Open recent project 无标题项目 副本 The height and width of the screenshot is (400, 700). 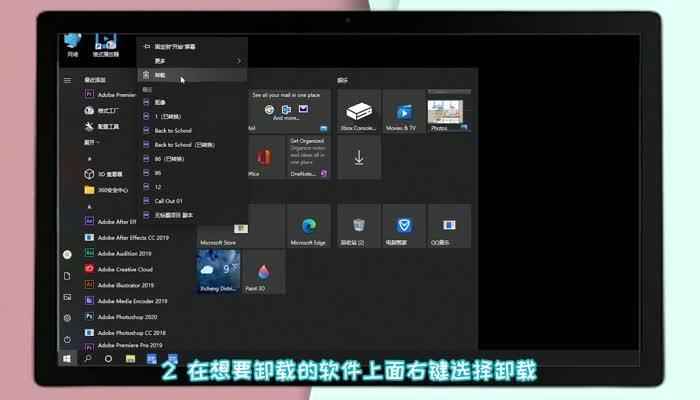point(192,215)
